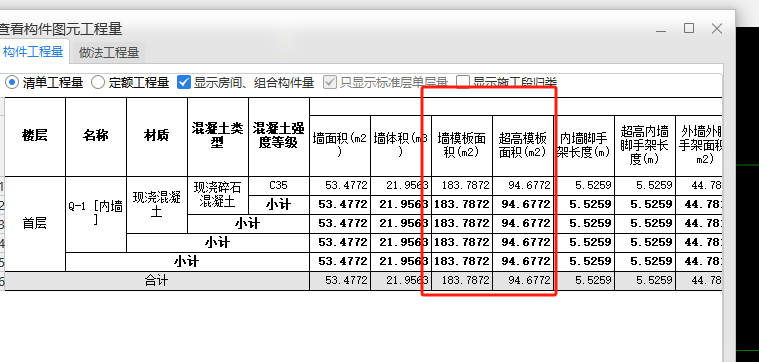
Task: Select 定额工程量 radio button
Action: (x=98, y=83)
